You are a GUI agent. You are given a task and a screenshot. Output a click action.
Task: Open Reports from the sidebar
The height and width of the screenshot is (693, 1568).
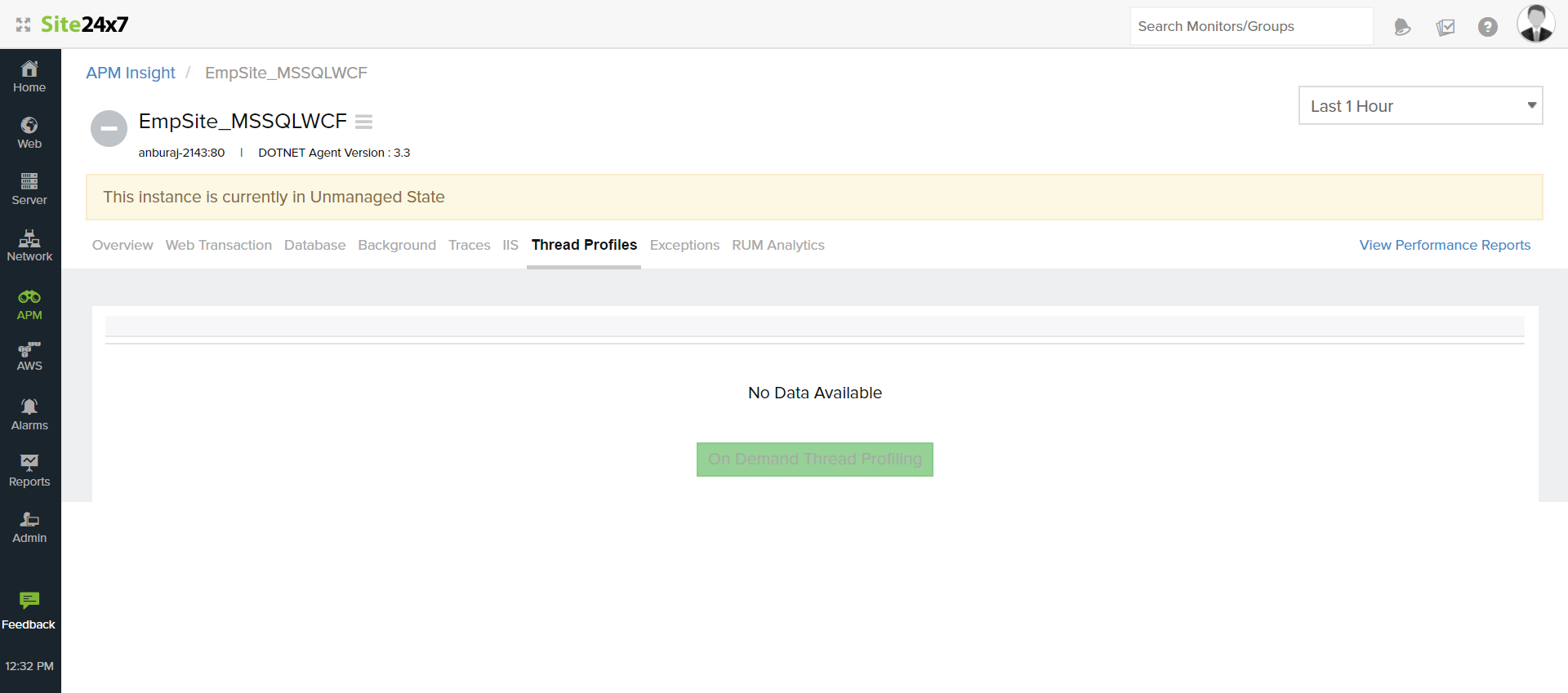click(x=29, y=471)
